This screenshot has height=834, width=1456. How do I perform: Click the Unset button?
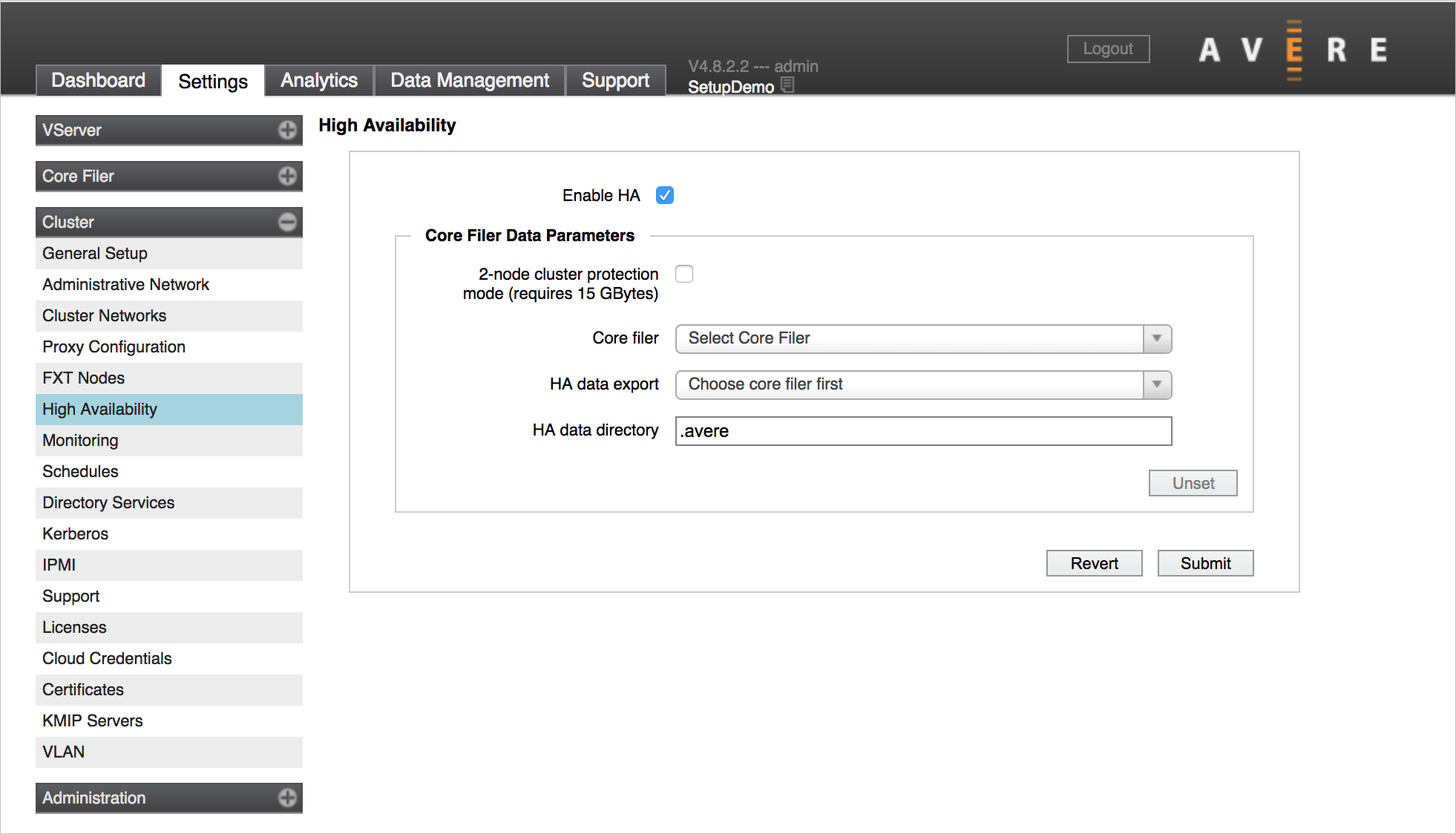pyautogui.click(x=1193, y=483)
